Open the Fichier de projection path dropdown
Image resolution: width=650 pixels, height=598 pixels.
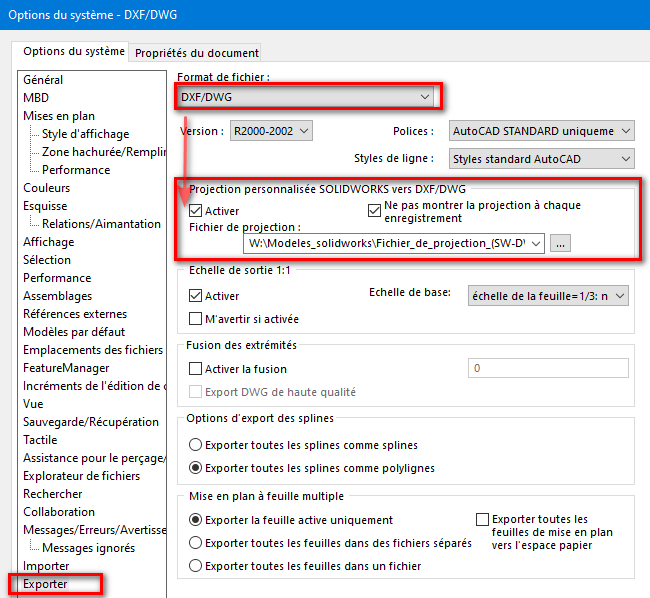[x=395, y=243]
